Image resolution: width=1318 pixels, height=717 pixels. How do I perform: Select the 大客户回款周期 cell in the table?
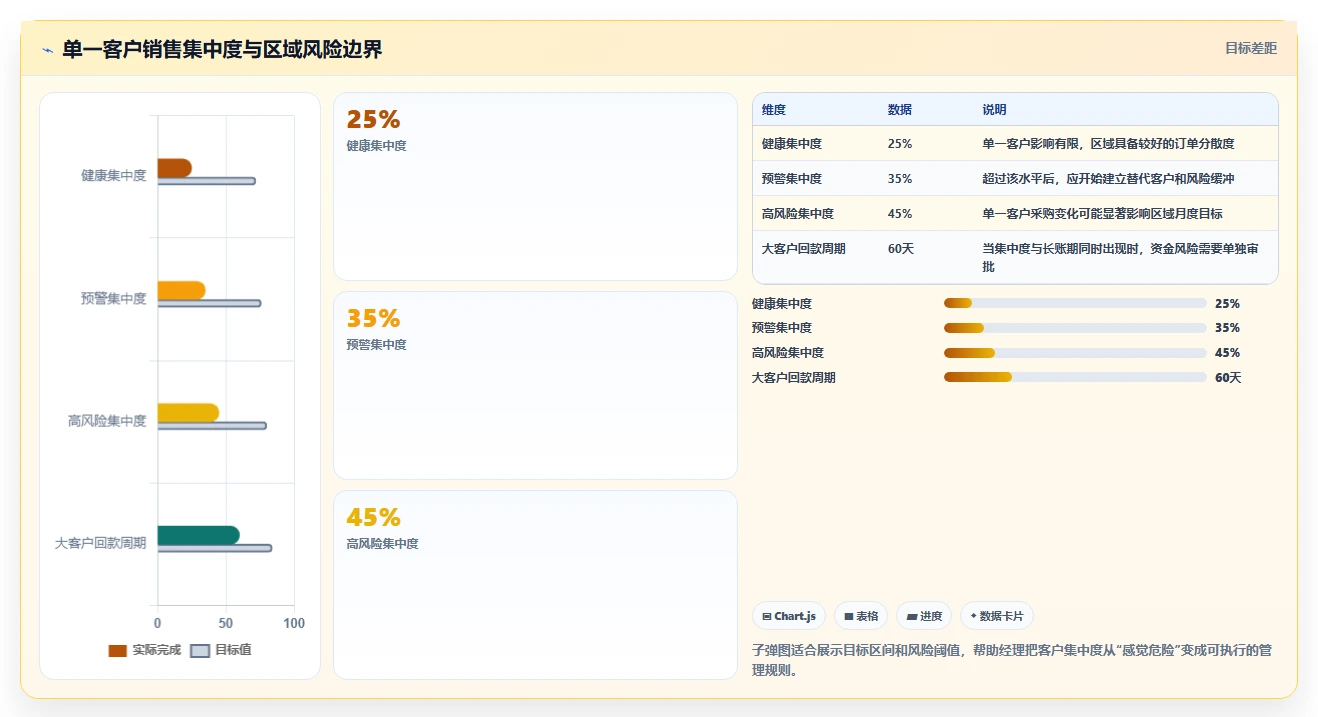click(804, 249)
